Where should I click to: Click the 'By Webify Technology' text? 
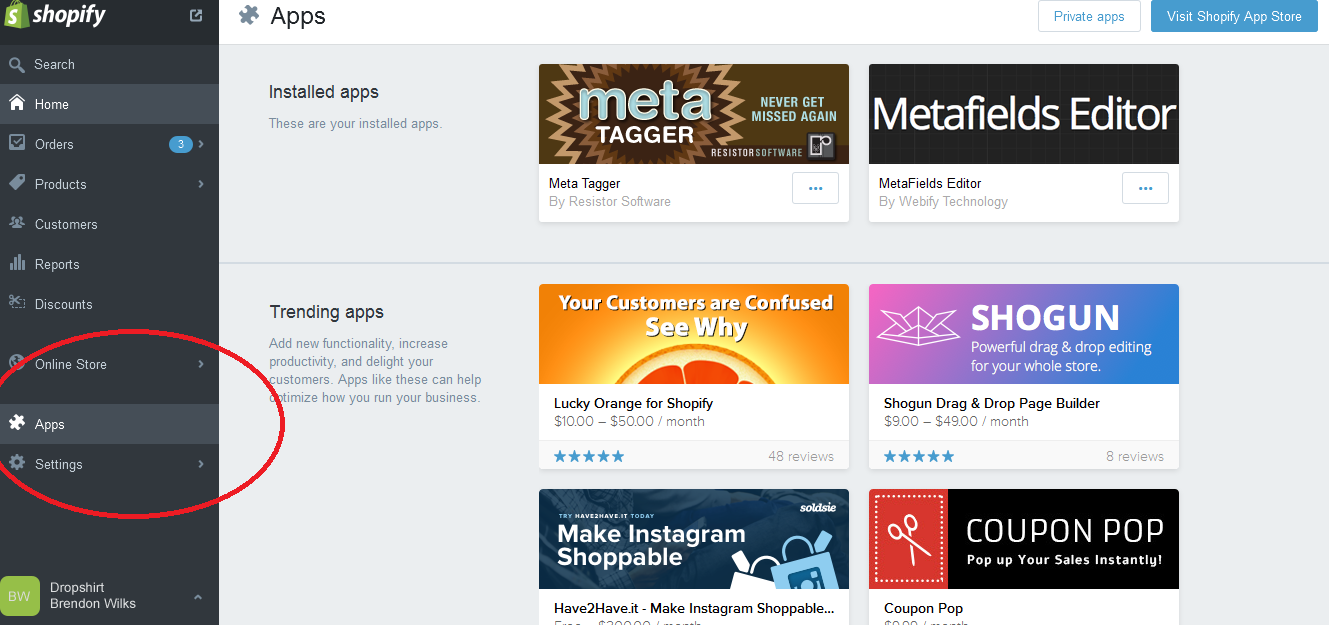(x=943, y=201)
